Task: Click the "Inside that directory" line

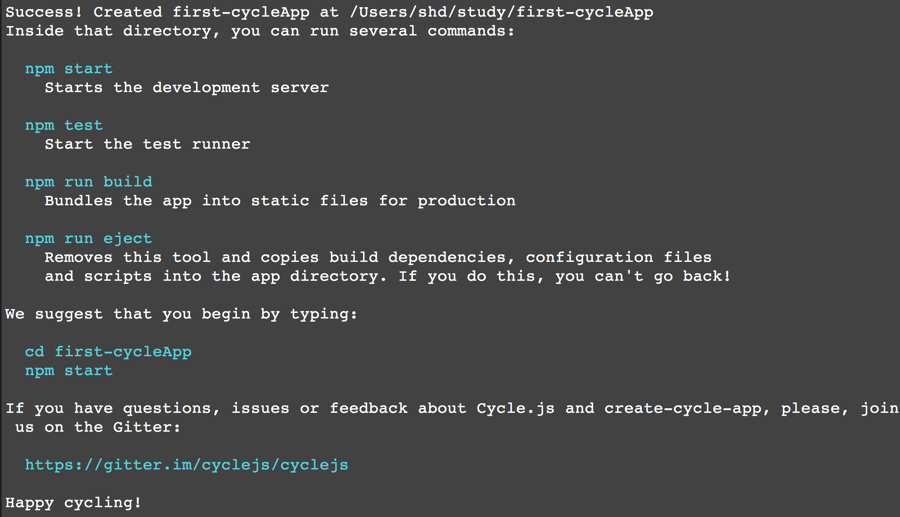Action: point(260,31)
